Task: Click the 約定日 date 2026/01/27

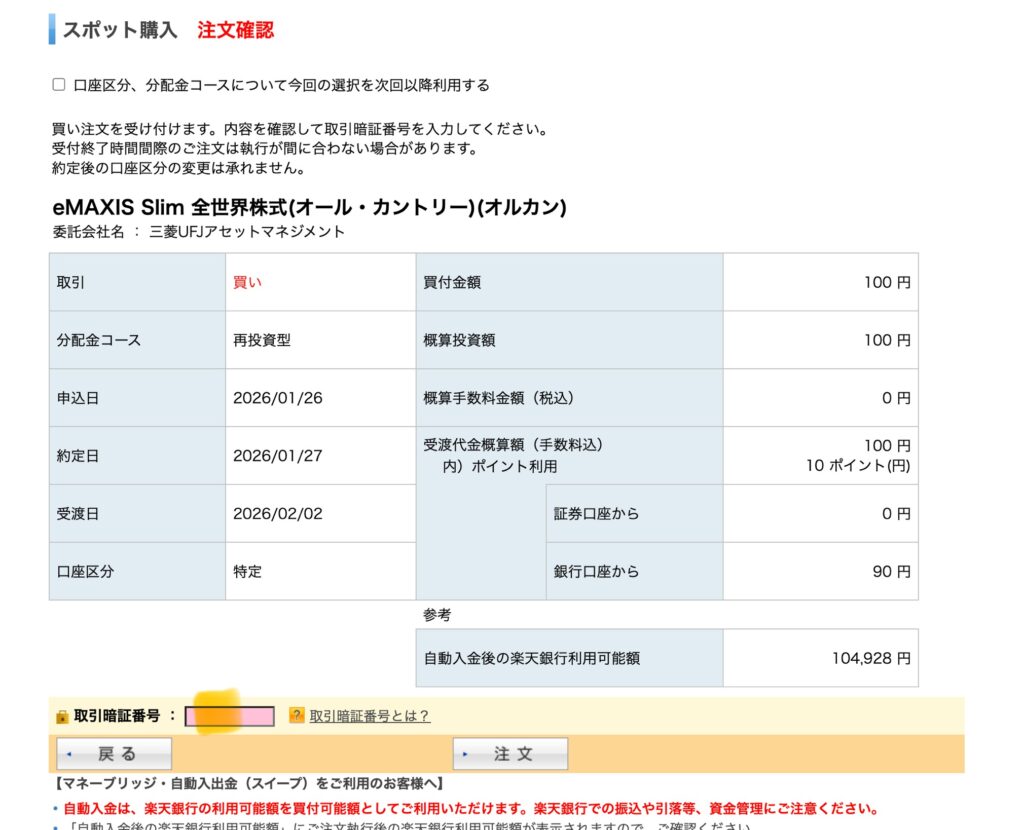Action: (277, 456)
